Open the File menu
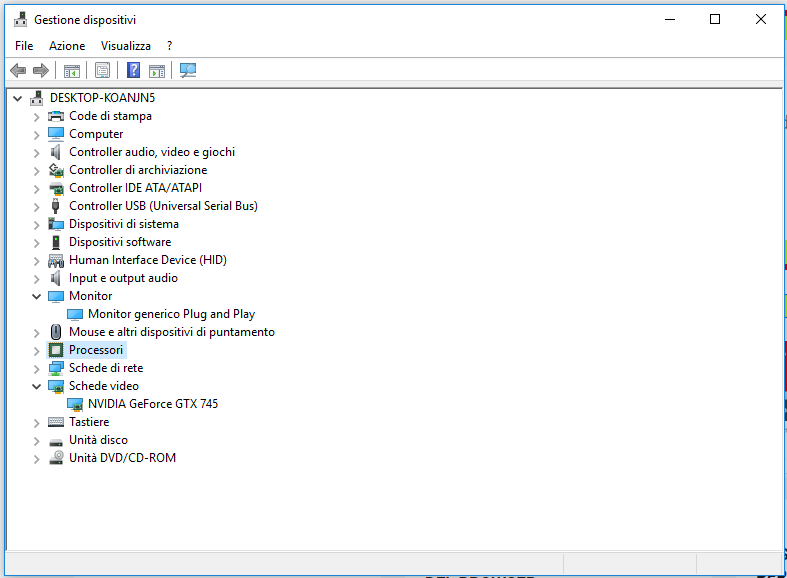The image size is (787, 578). point(24,46)
